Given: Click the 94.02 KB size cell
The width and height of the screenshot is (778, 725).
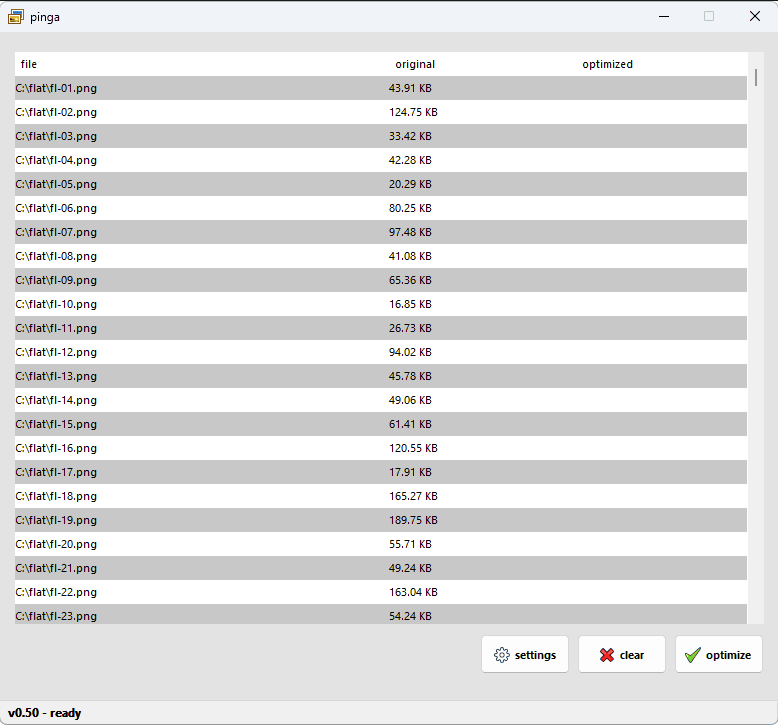Looking at the screenshot, I should tap(410, 352).
